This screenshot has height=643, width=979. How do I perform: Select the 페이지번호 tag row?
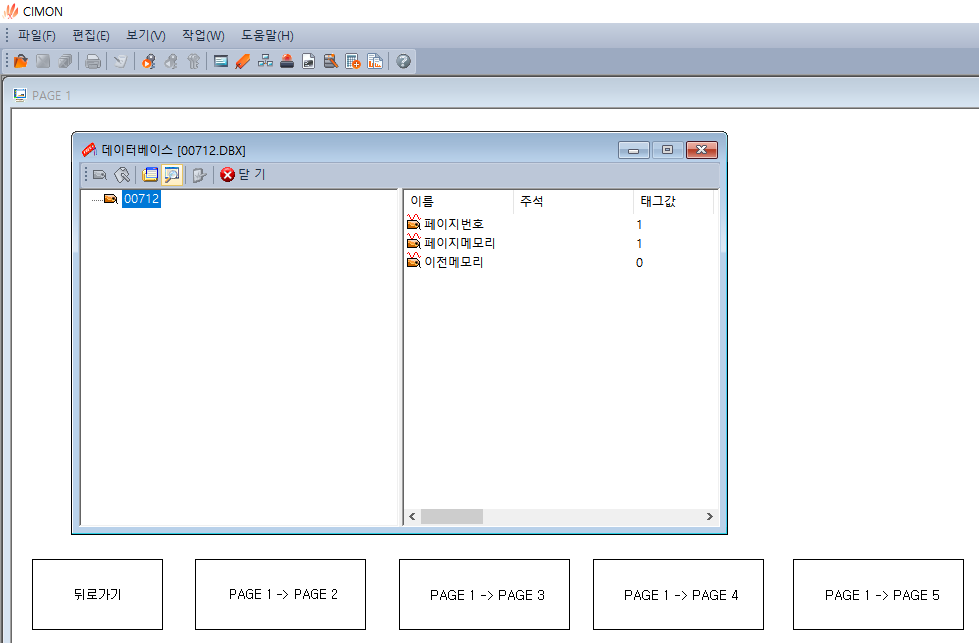click(453, 224)
